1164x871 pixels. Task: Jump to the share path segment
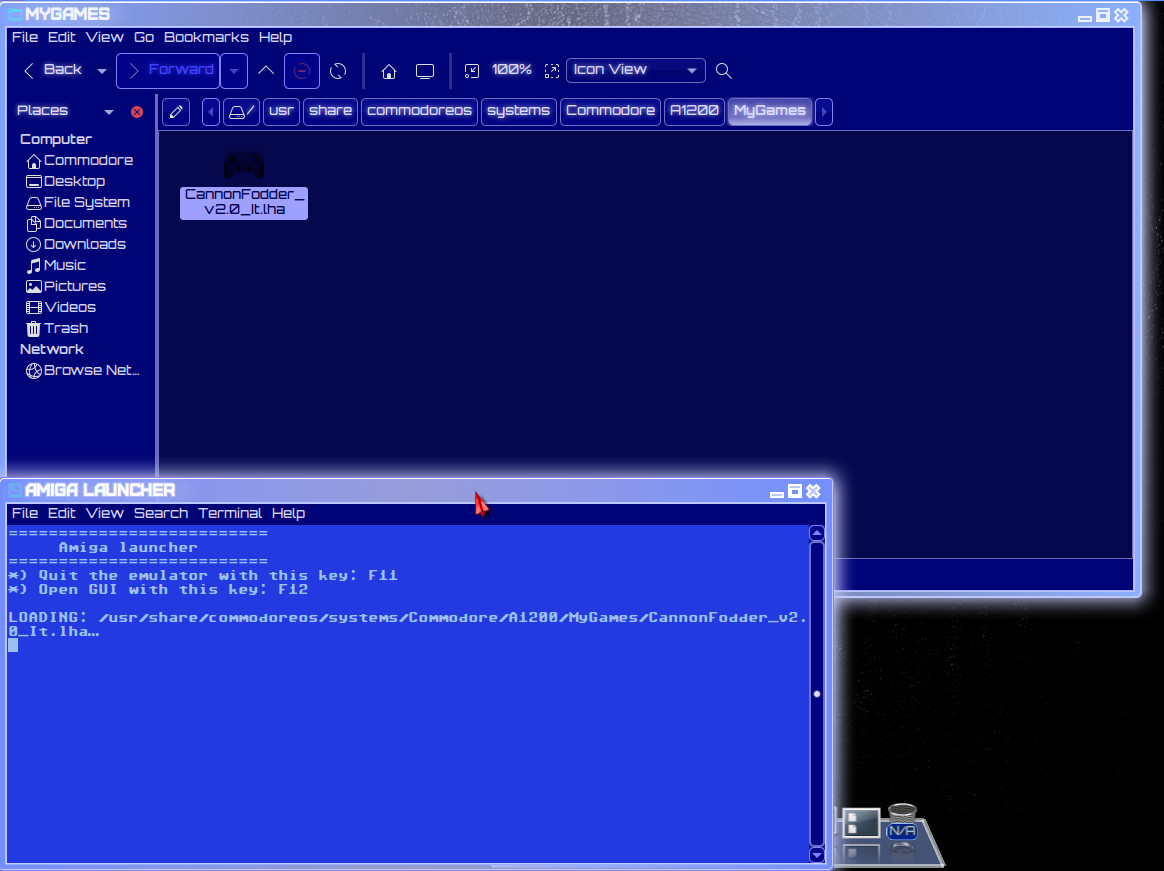click(330, 112)
